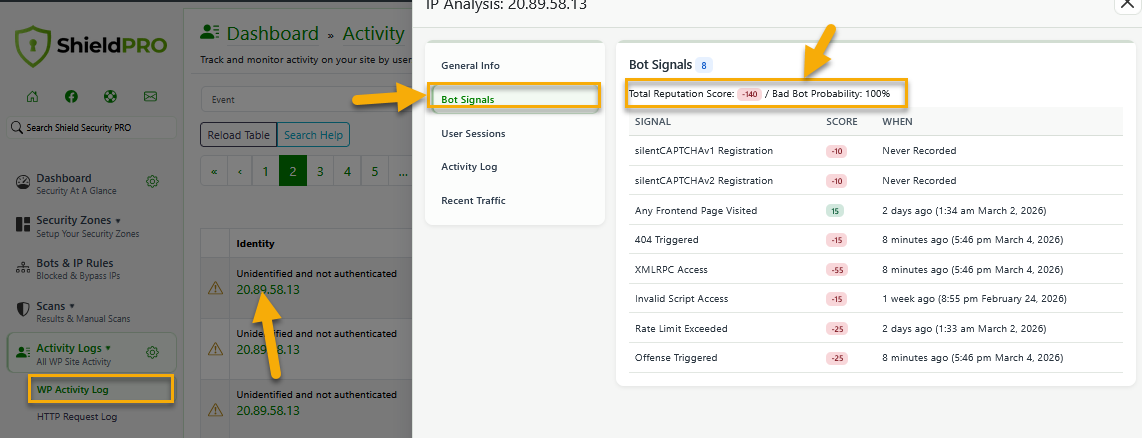The width and height of the screenshot is (1142, 438).
Task: Click the pagination ellipsis button
Action: (400, 171)
